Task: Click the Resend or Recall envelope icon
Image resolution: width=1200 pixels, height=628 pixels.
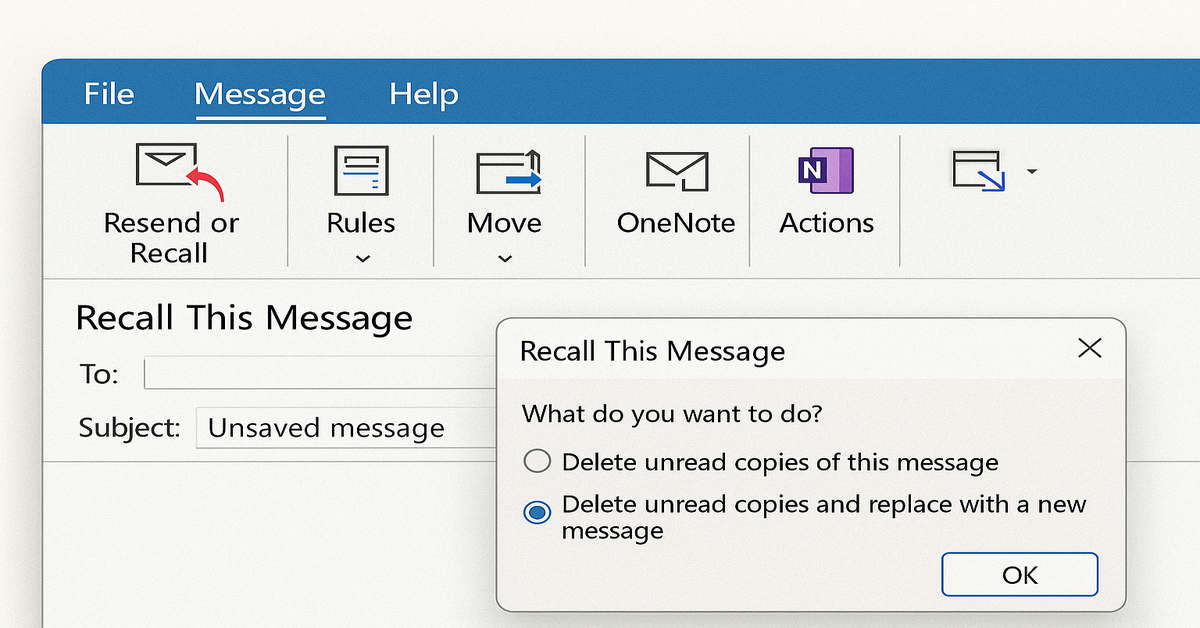Action: (178, 171)
